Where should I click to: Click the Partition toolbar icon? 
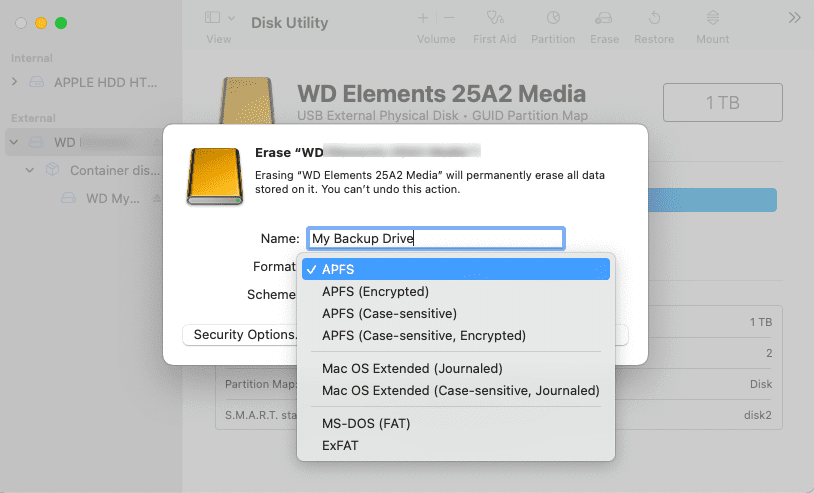(553, 18)
